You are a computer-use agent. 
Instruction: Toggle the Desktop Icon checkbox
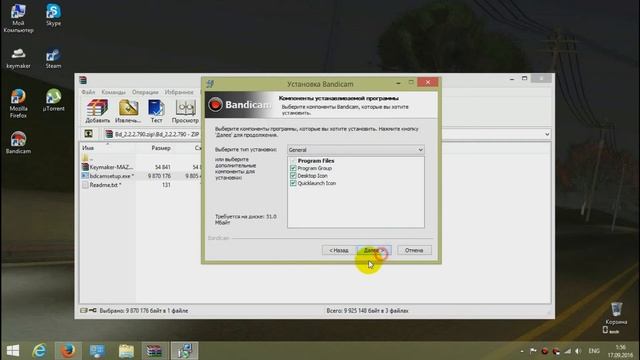coord(293,176)
